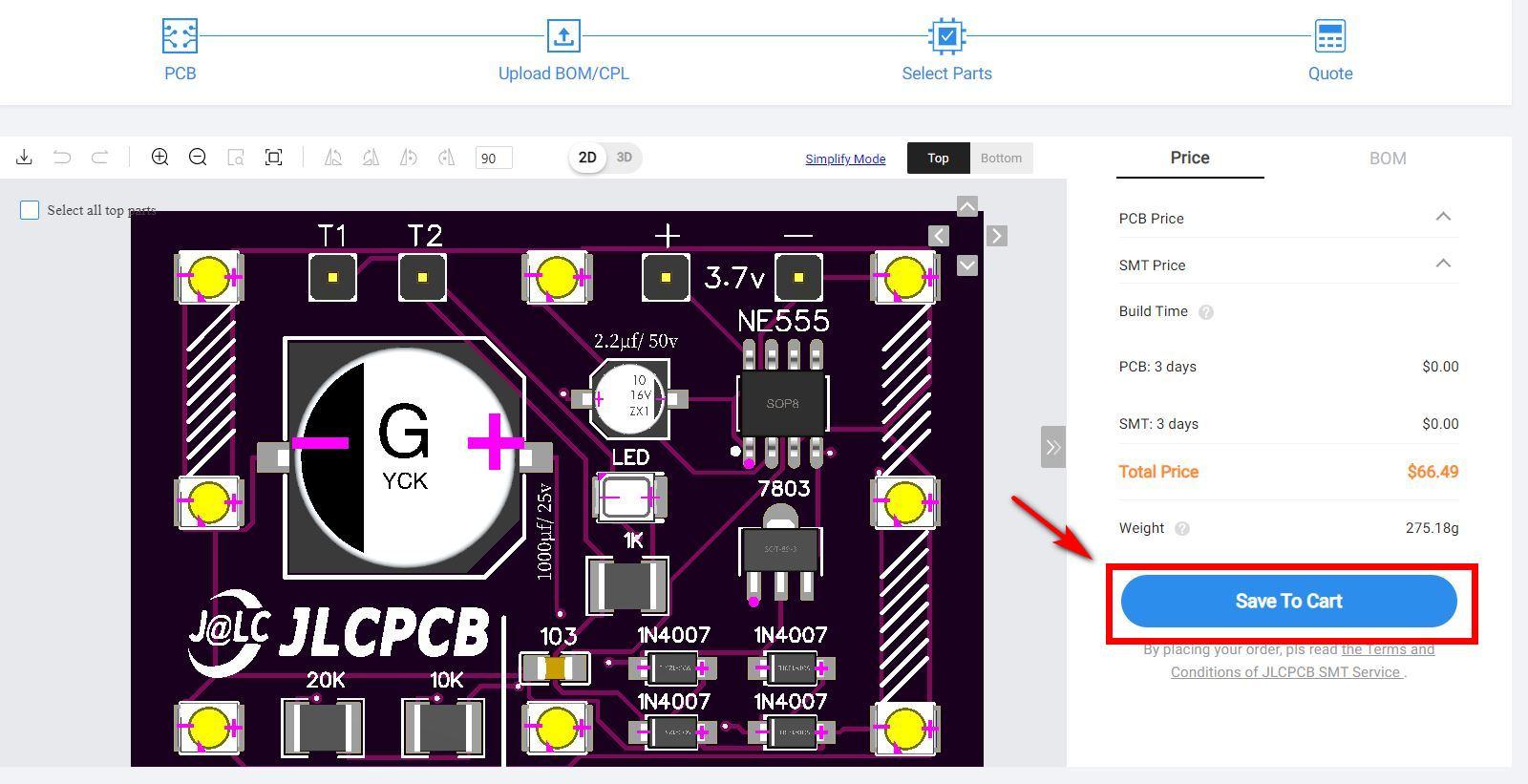Click the third rotate triangle icon

(x=408, y=158)
